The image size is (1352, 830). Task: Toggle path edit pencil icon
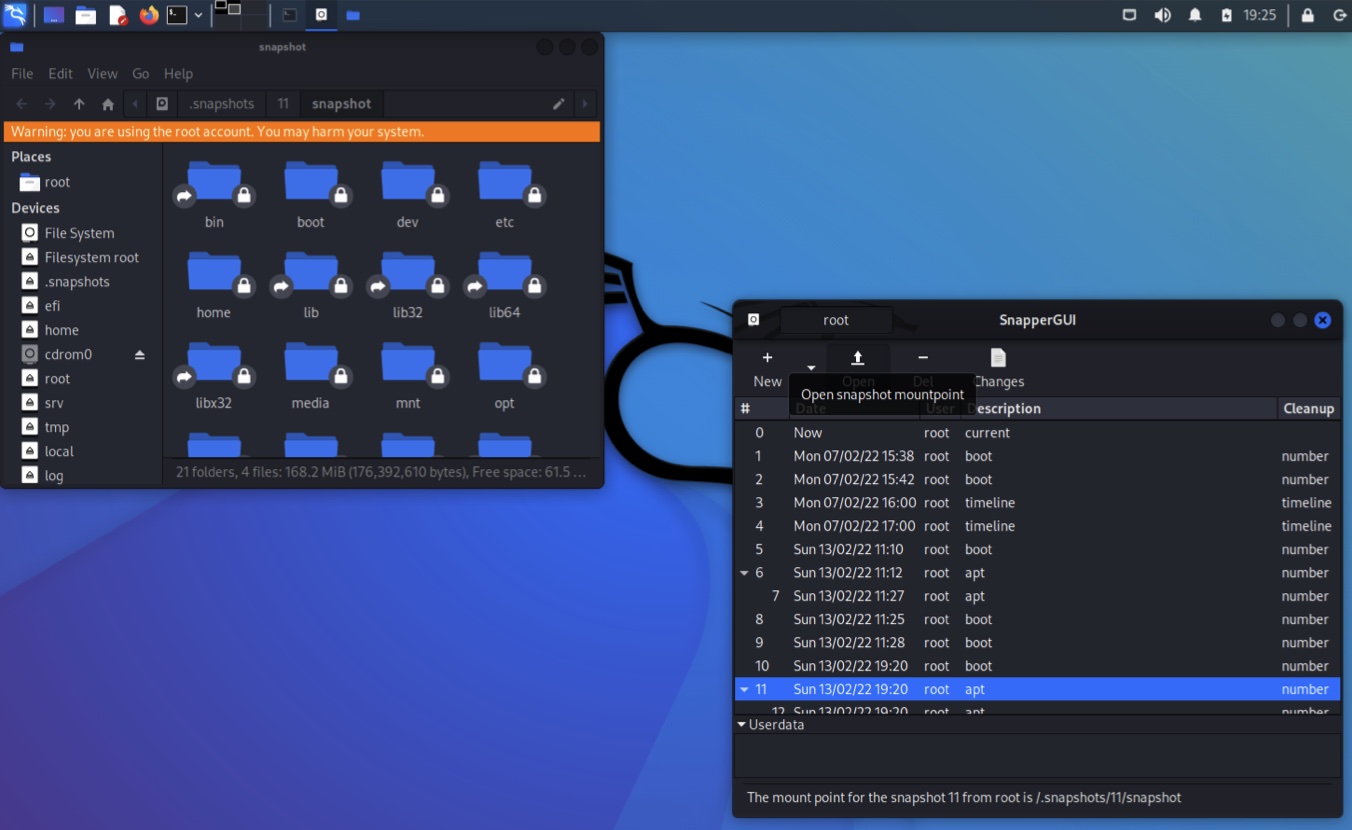(559, 104)
